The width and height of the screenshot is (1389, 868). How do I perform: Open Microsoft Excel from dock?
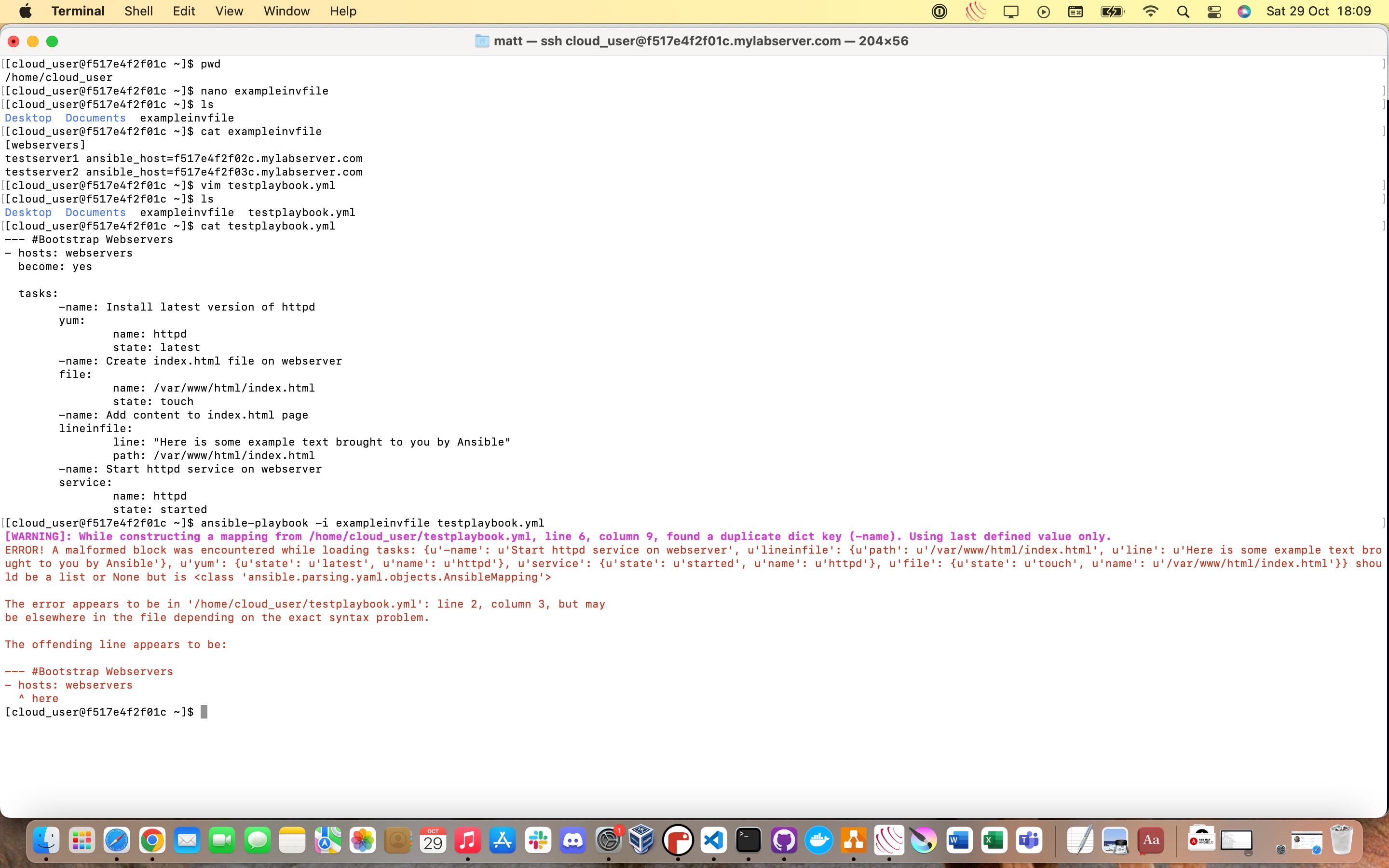point(994,841)
